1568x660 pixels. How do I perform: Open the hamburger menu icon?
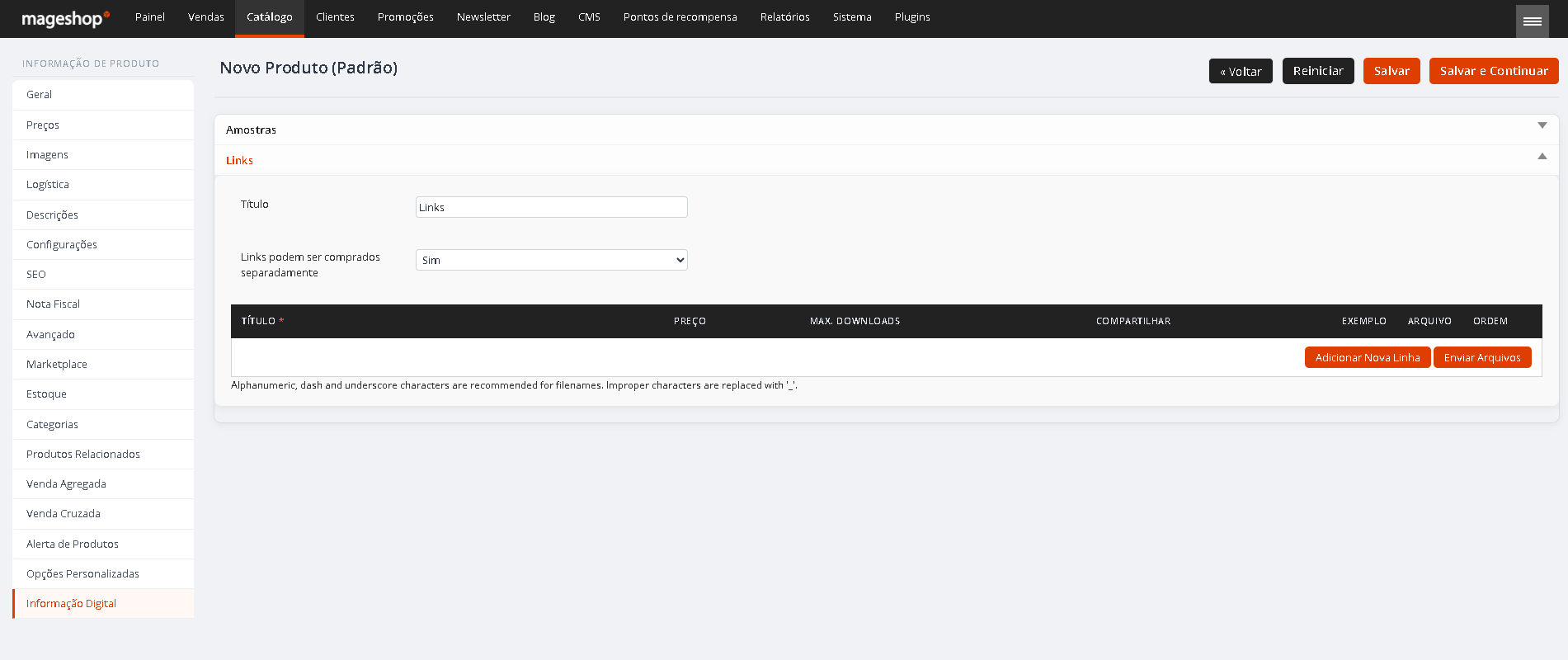1532,21
